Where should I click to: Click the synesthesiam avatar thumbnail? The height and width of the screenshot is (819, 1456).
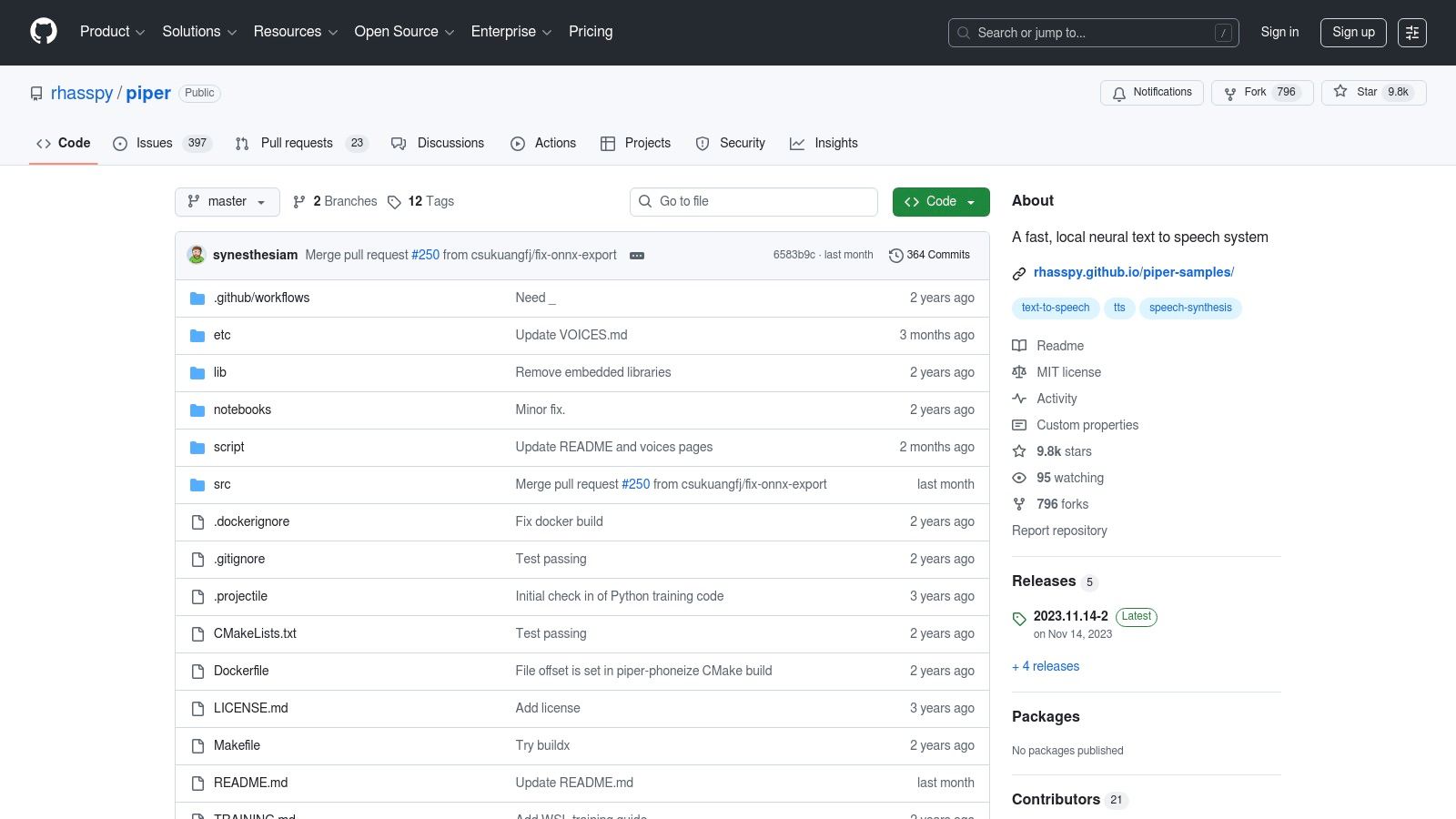click(x=197, y=255)
